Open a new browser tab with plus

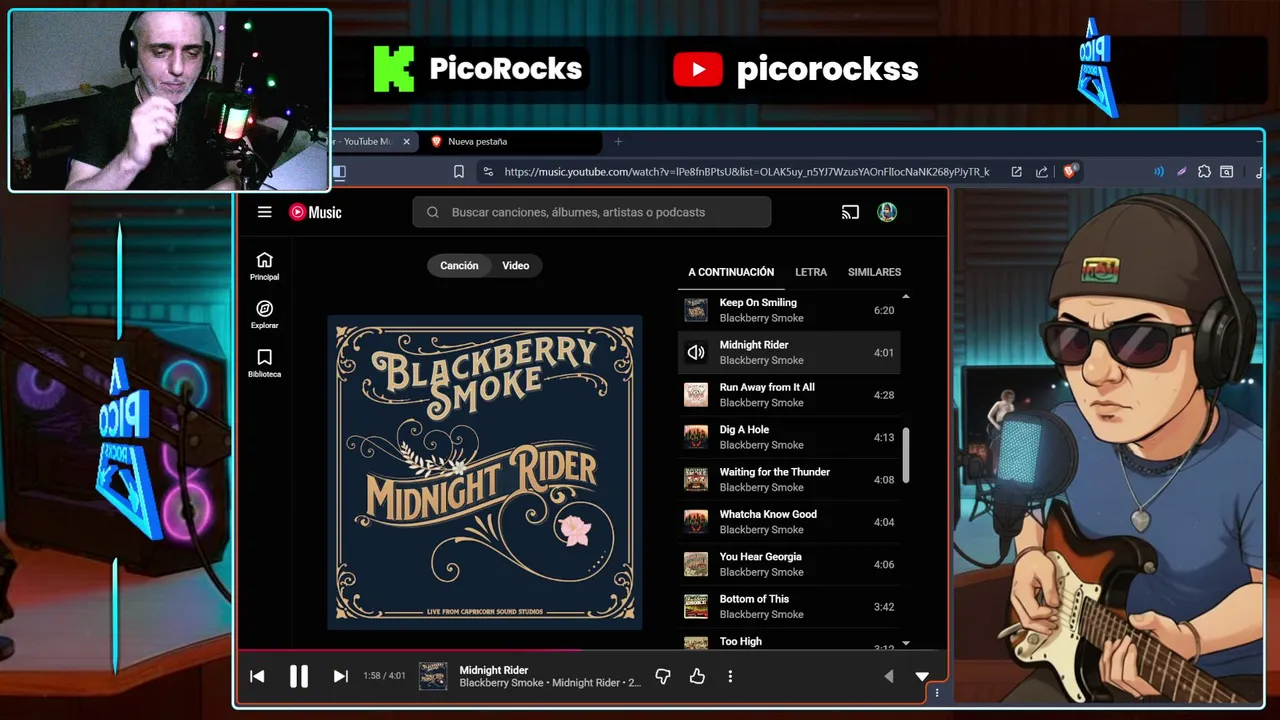618,142
